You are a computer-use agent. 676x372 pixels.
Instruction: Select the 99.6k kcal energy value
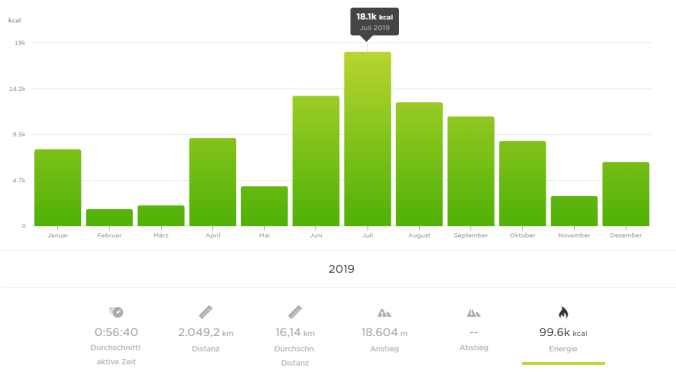point(563,332)
